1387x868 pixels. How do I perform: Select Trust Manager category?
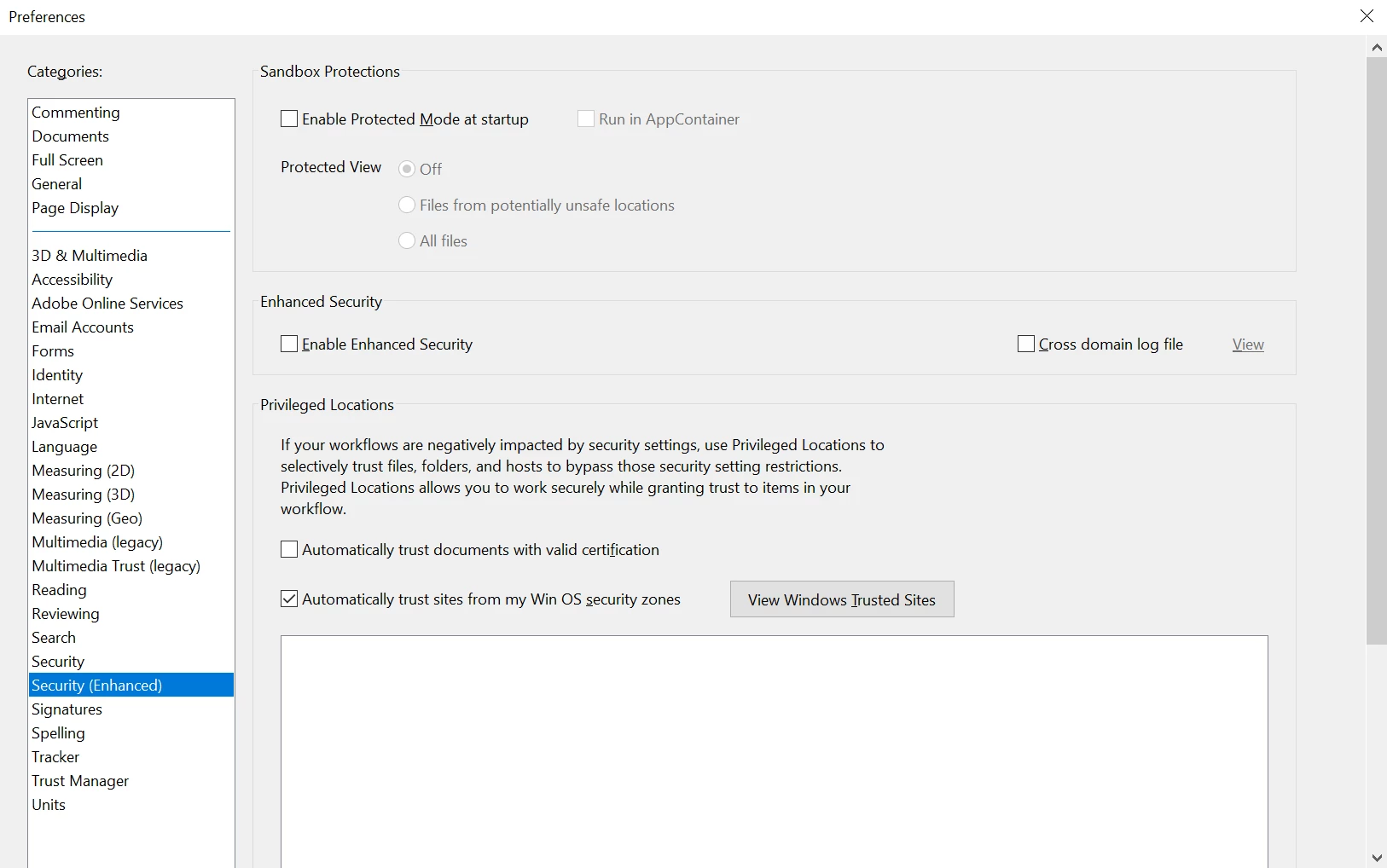(131, 781)
